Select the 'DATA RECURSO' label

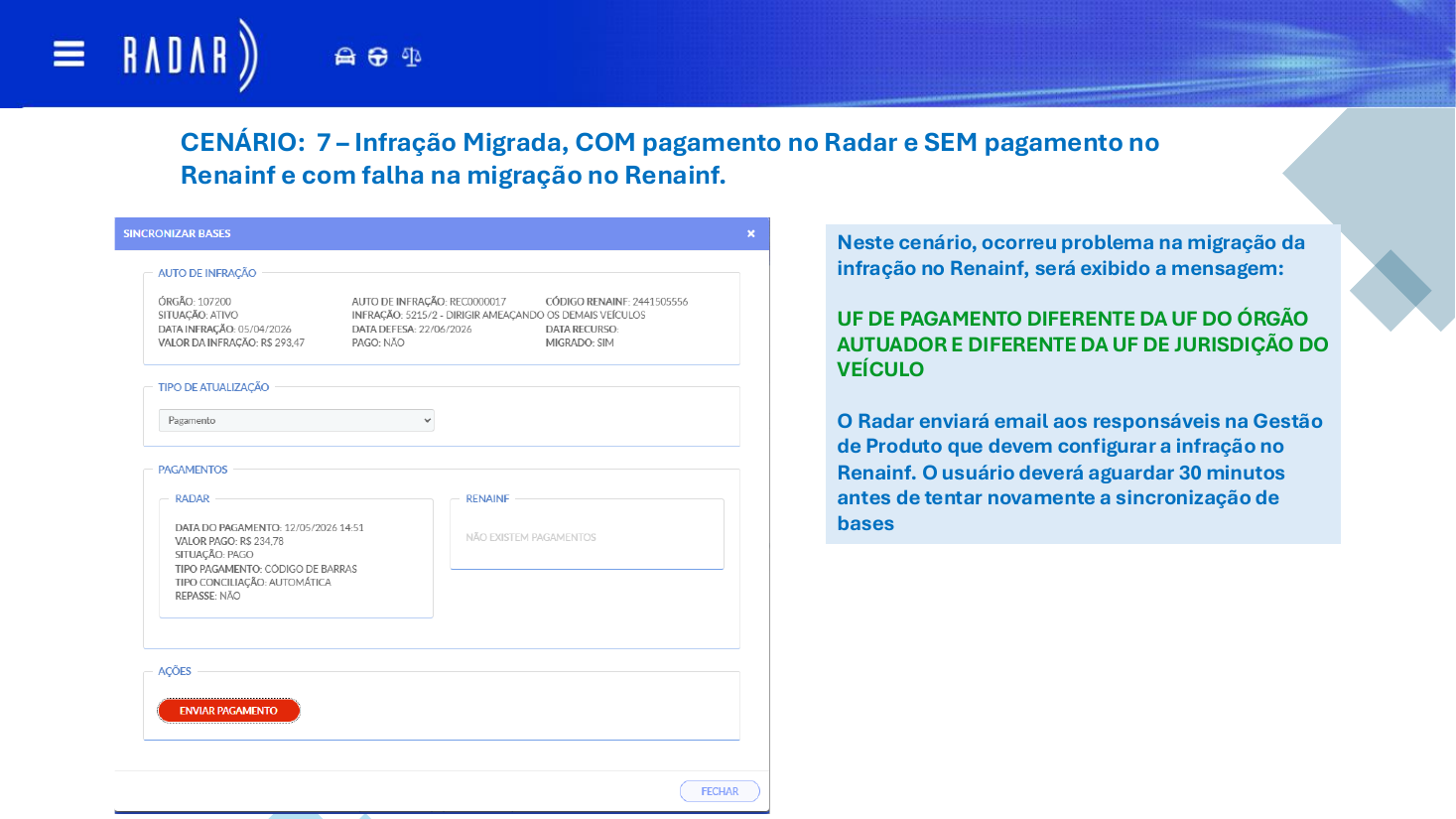[582, 329]
